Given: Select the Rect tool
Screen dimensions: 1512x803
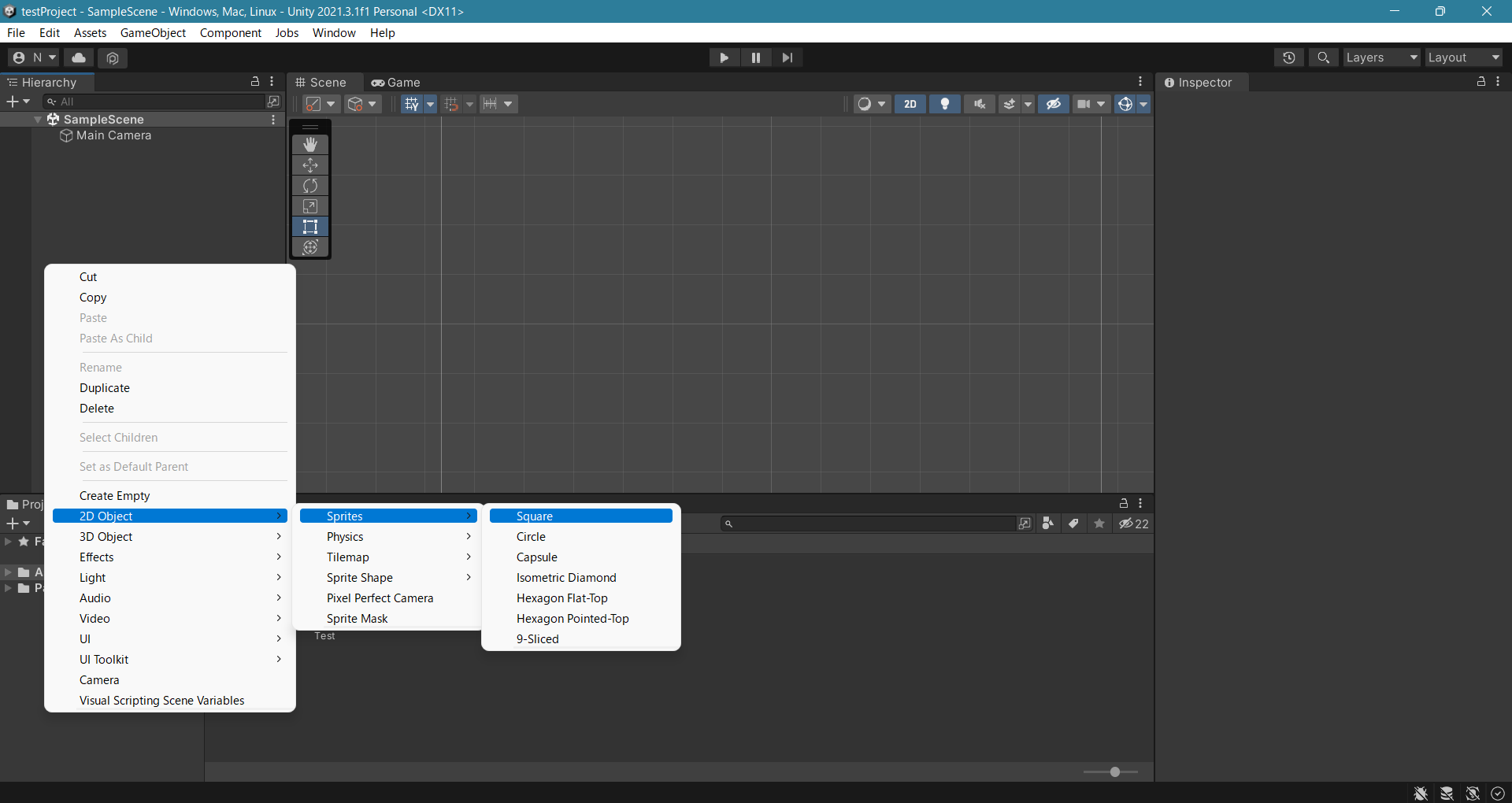Looking at the screenshot, I should tap(310, 227).
